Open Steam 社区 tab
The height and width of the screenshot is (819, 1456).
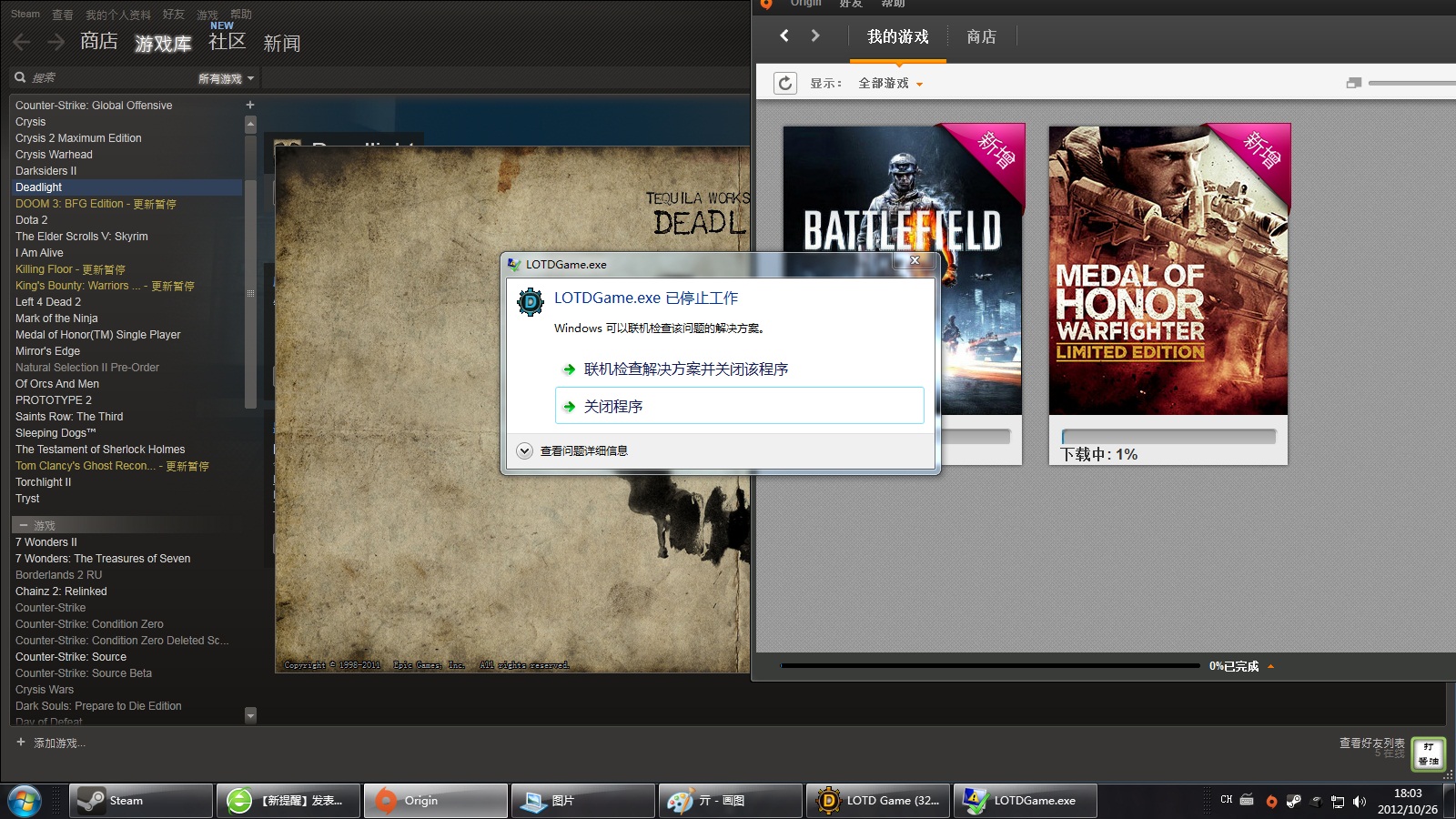[227, 42]
